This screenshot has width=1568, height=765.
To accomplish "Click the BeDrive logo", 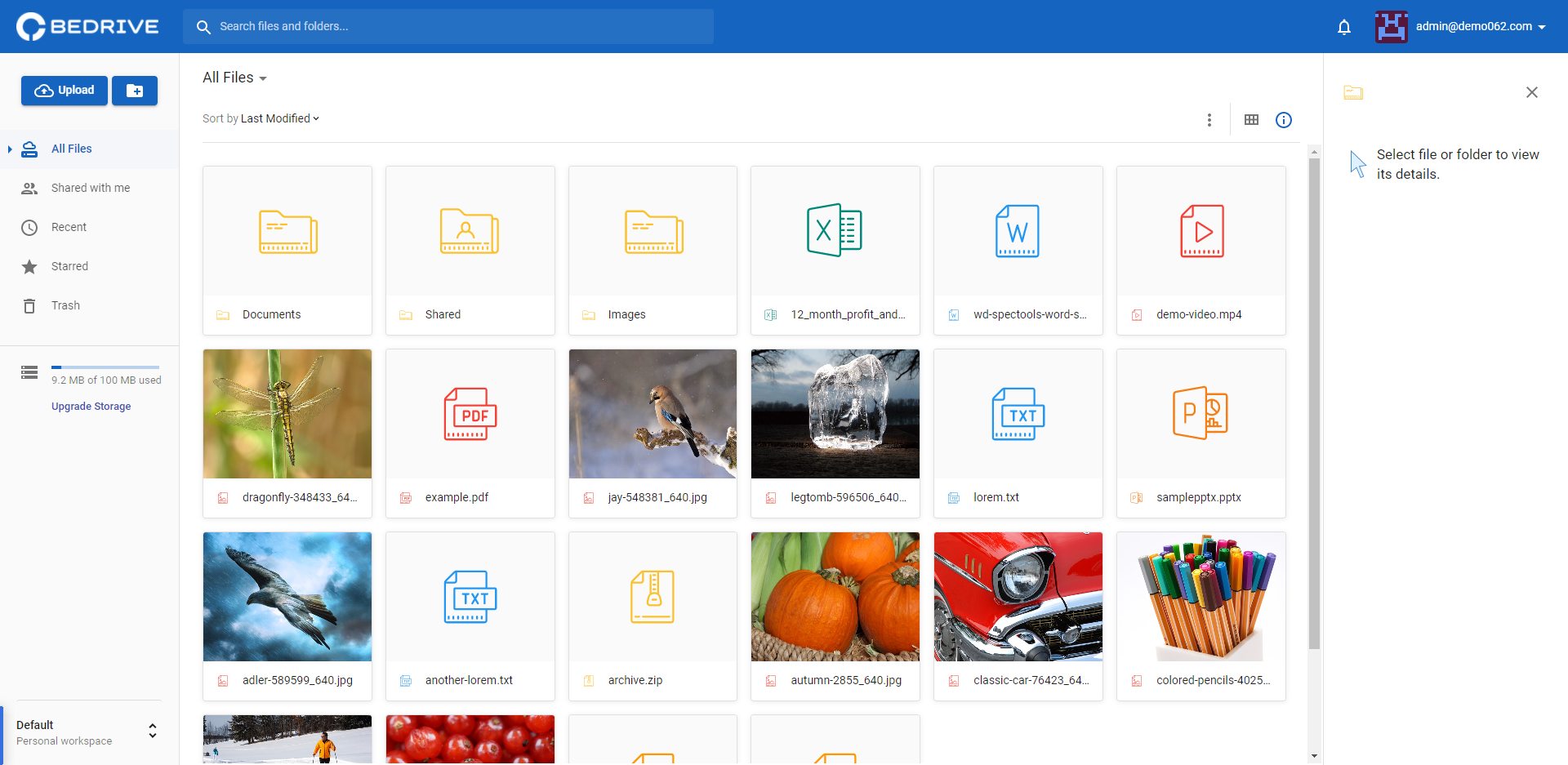I will [x=87, y=26].
